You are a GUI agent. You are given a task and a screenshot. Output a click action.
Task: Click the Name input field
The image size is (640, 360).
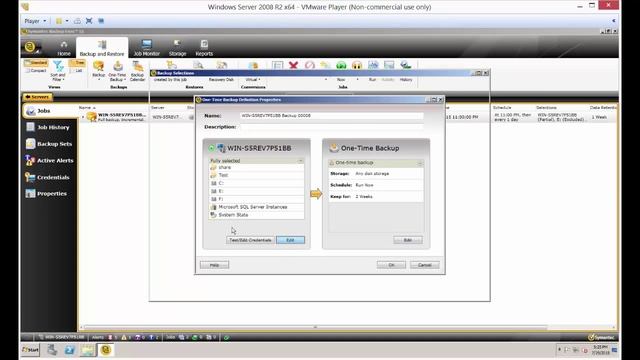[x=331, y=116]
